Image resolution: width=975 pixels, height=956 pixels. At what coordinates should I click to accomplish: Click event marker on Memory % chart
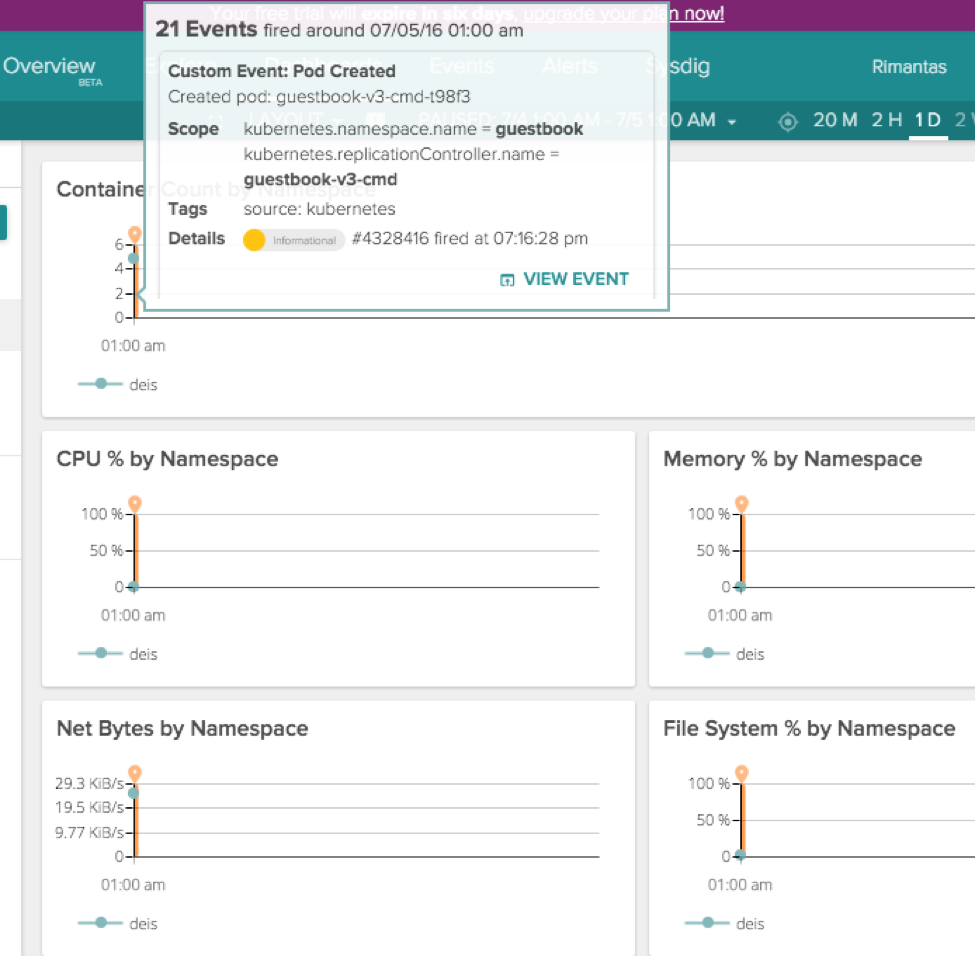point(742,503)
